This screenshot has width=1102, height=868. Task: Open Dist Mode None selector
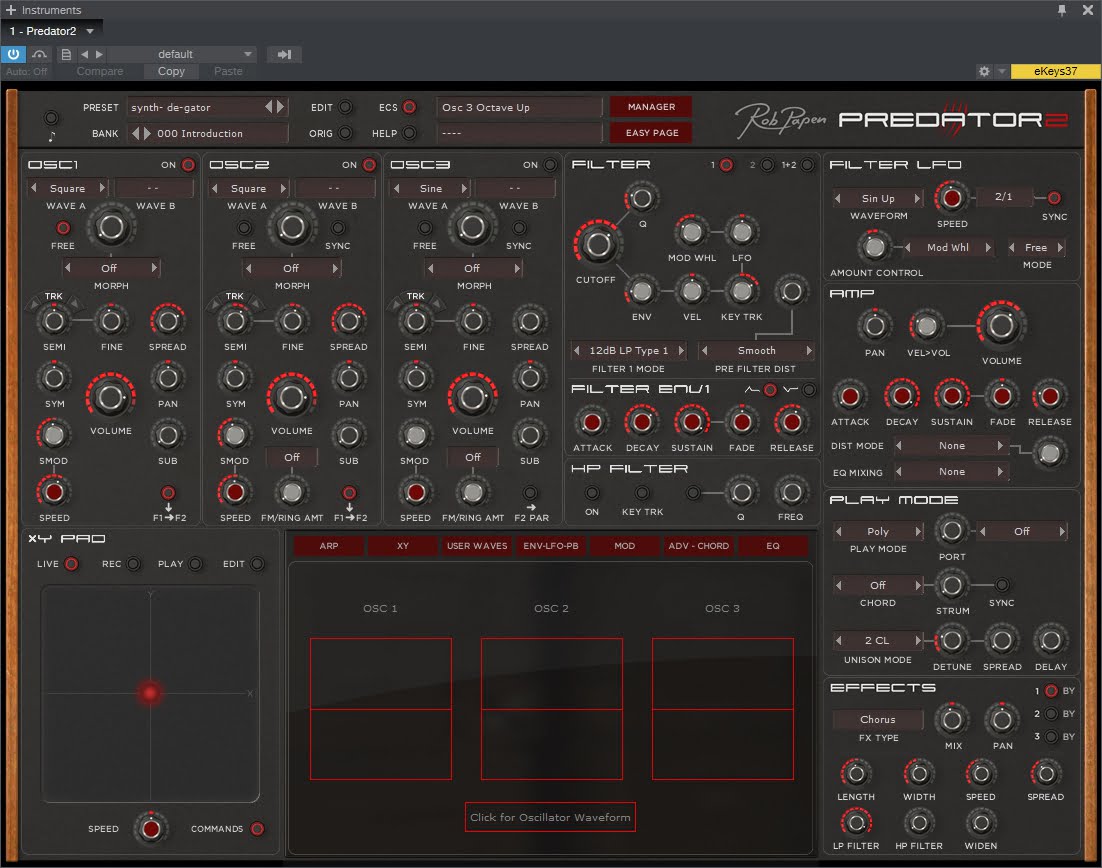[x=952, y=446]
